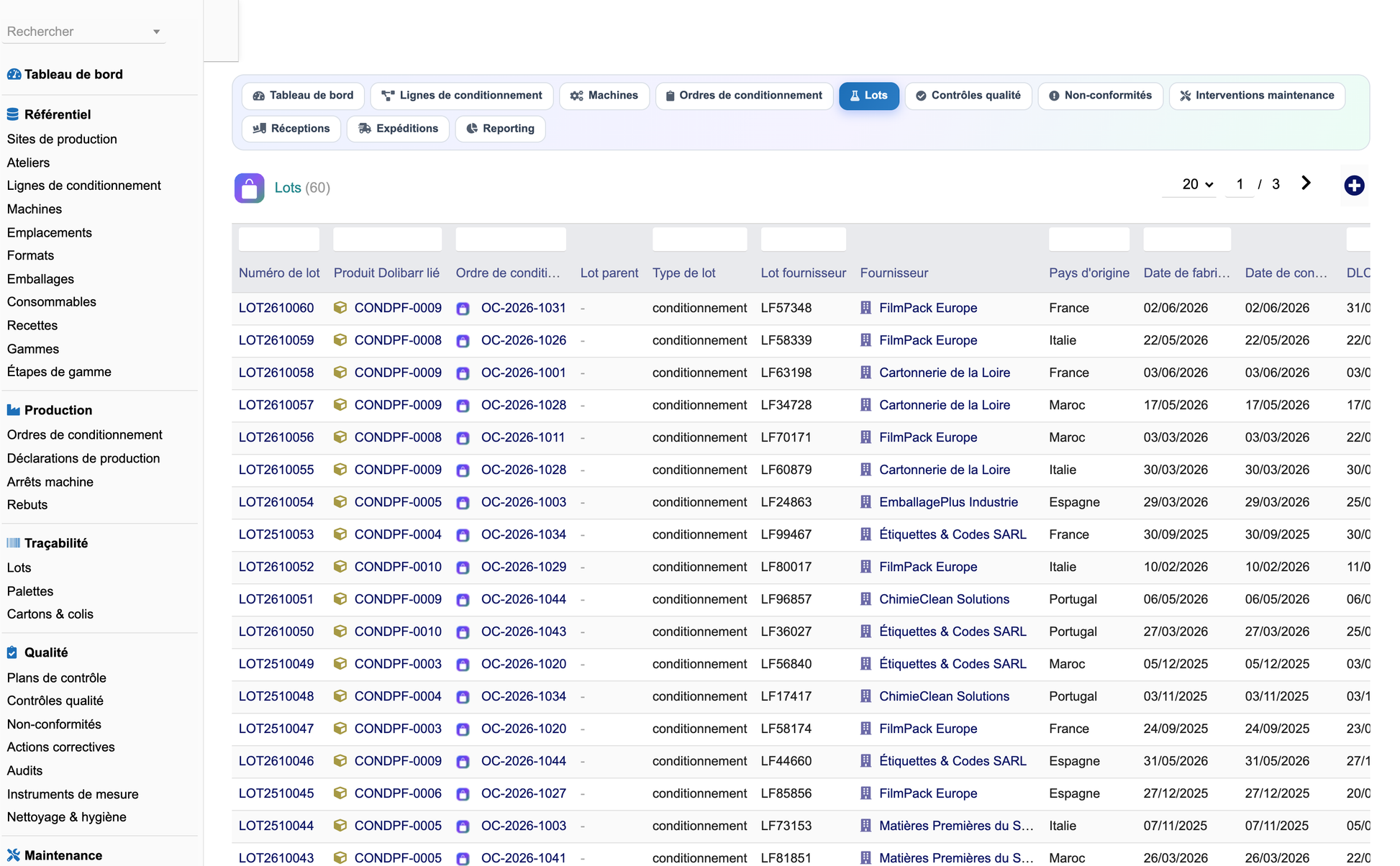Open the Reporting tab

500,129
